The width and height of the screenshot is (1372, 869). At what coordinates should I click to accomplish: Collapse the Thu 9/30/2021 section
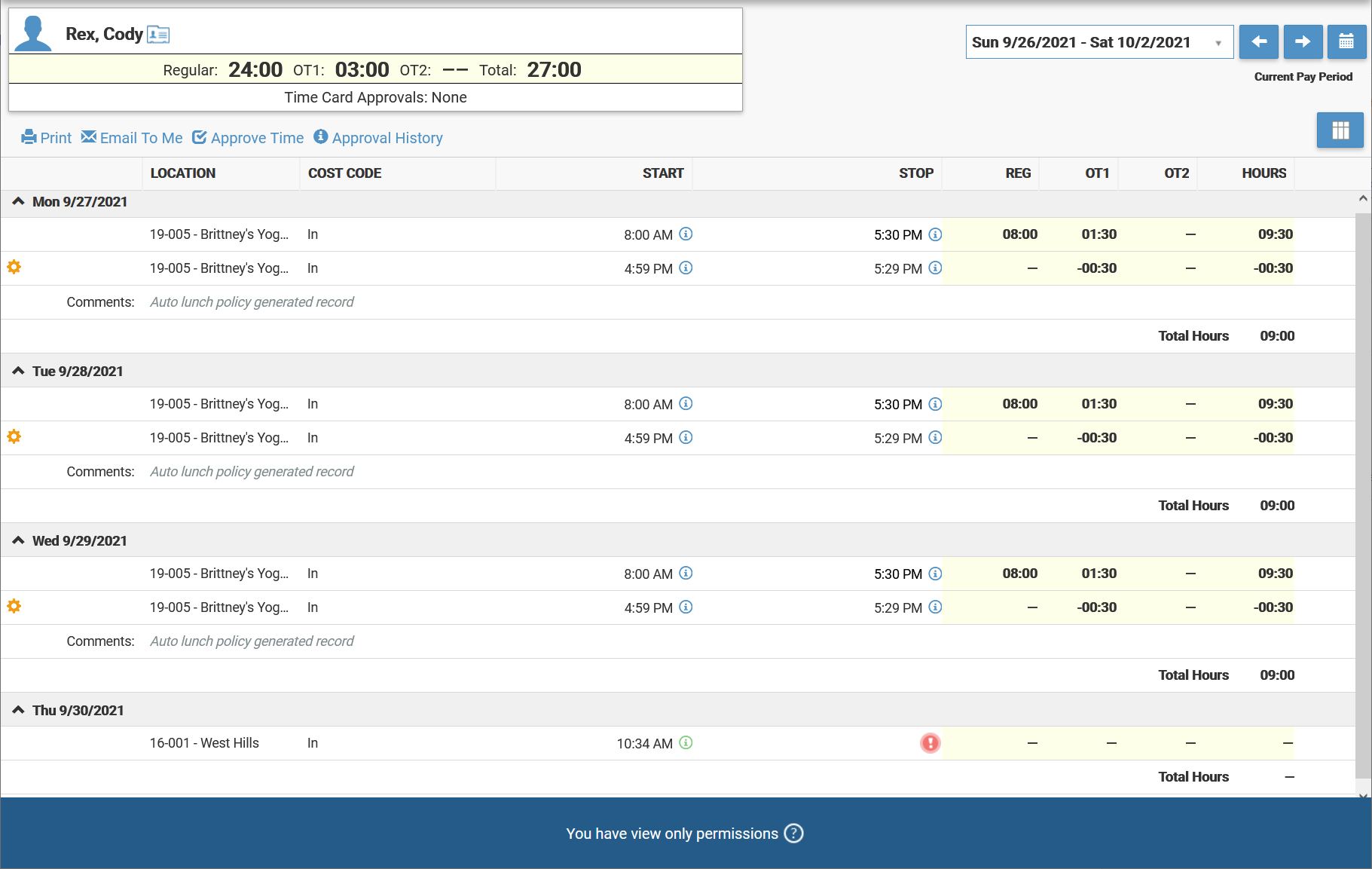tap(18, 710)
